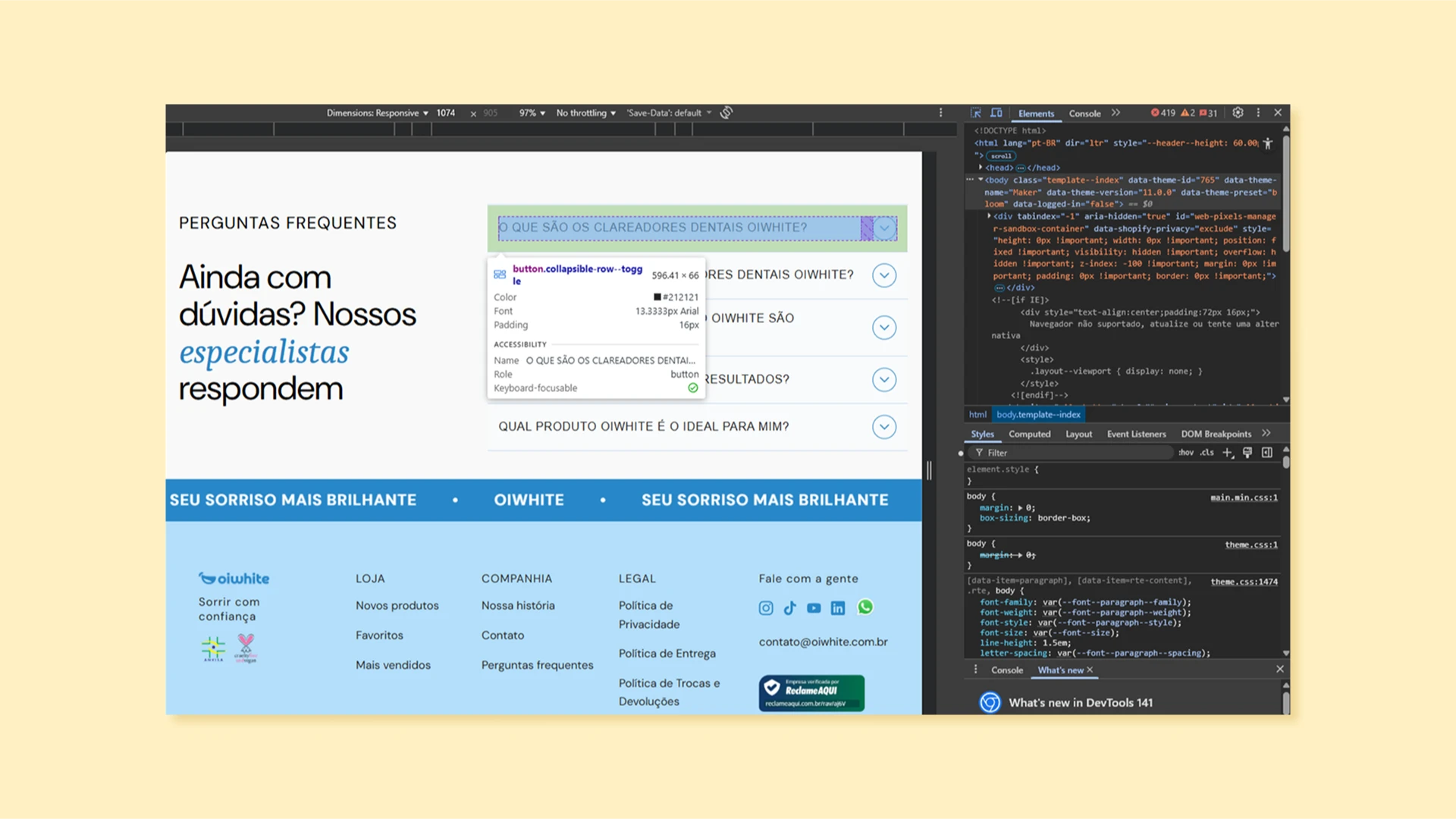The image size is (1456, 819).
Task: Switch to the Console tab
Action: coord(1084,114)
